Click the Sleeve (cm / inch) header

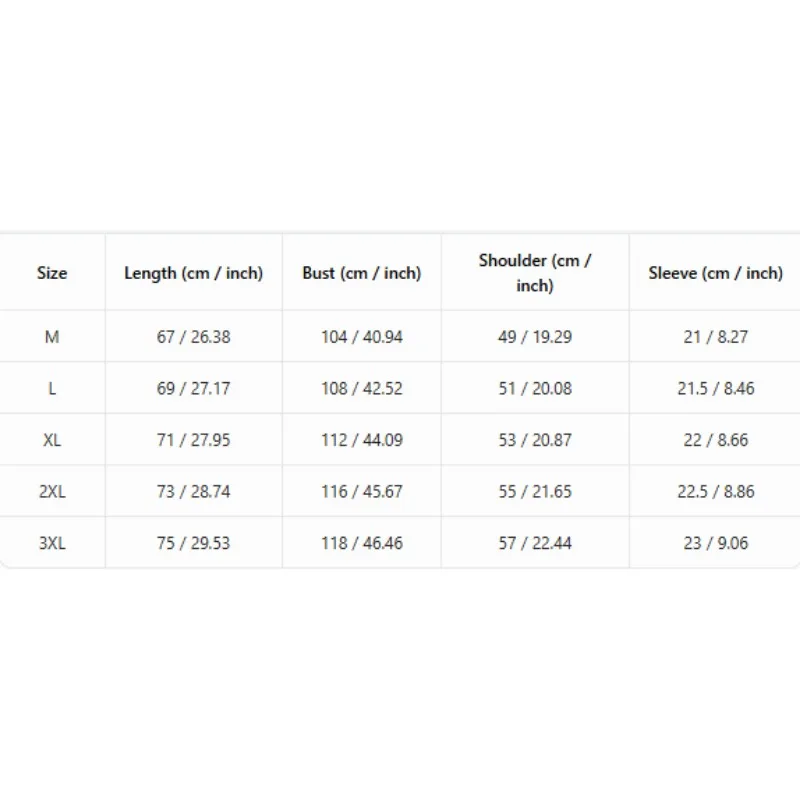715,273
